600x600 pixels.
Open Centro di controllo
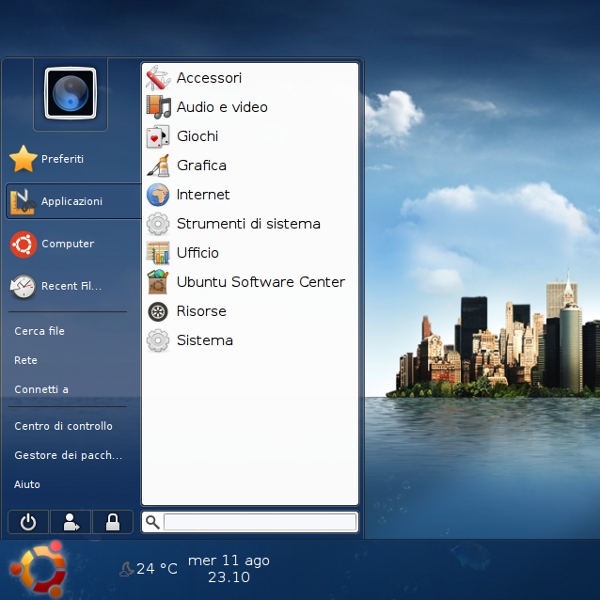64,426
